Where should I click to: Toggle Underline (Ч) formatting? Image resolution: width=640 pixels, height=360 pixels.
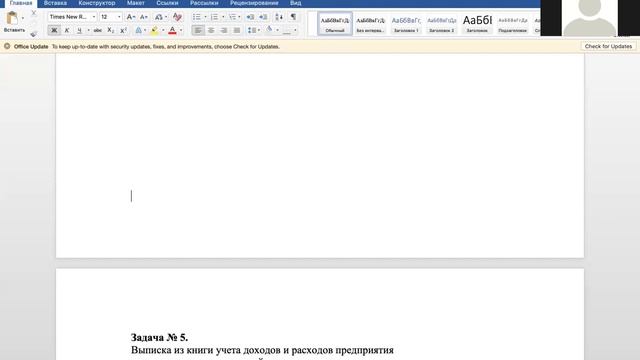pyautogui.click(x=79, y=30)
